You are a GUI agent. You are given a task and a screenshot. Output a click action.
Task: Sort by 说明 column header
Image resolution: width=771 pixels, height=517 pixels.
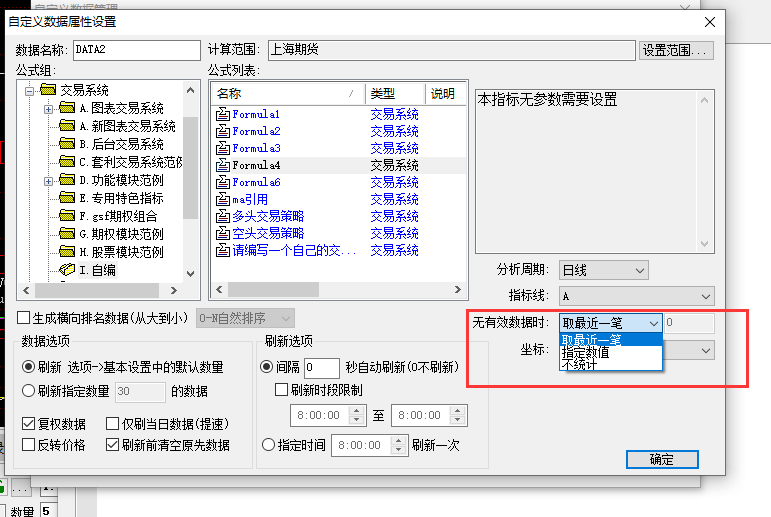coord(445,93)
